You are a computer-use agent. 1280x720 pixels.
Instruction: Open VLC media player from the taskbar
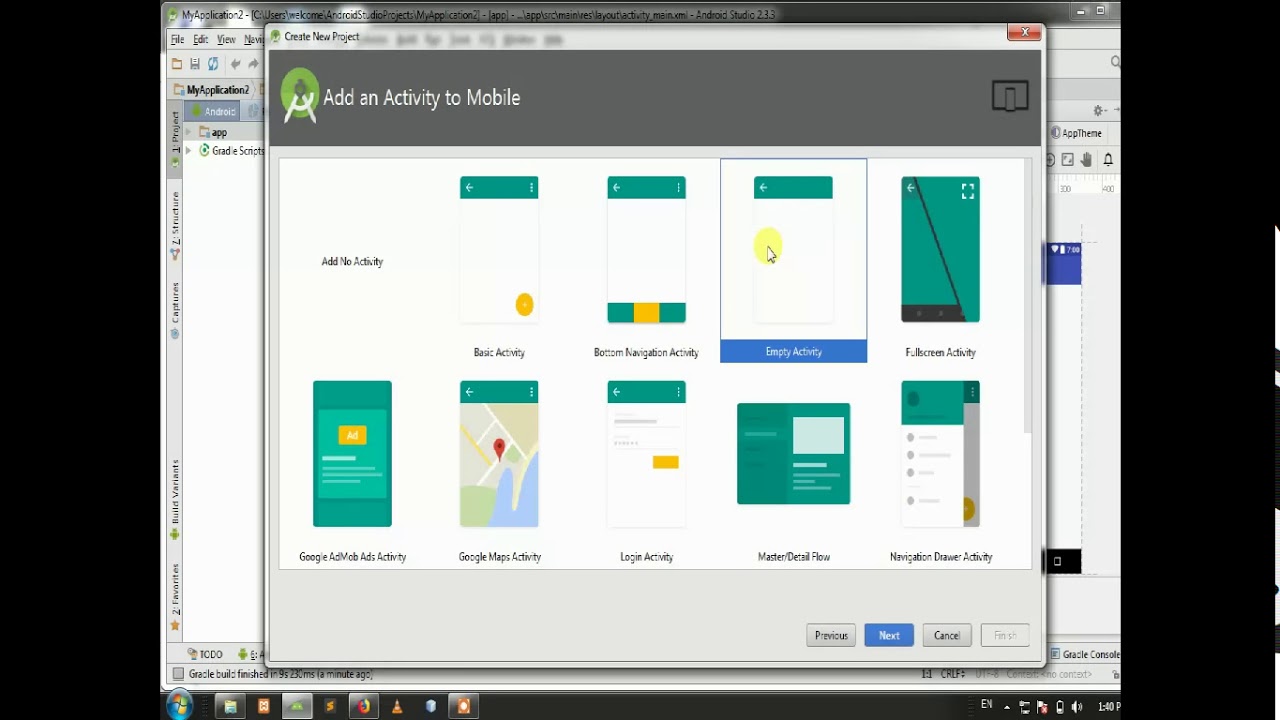397,706
